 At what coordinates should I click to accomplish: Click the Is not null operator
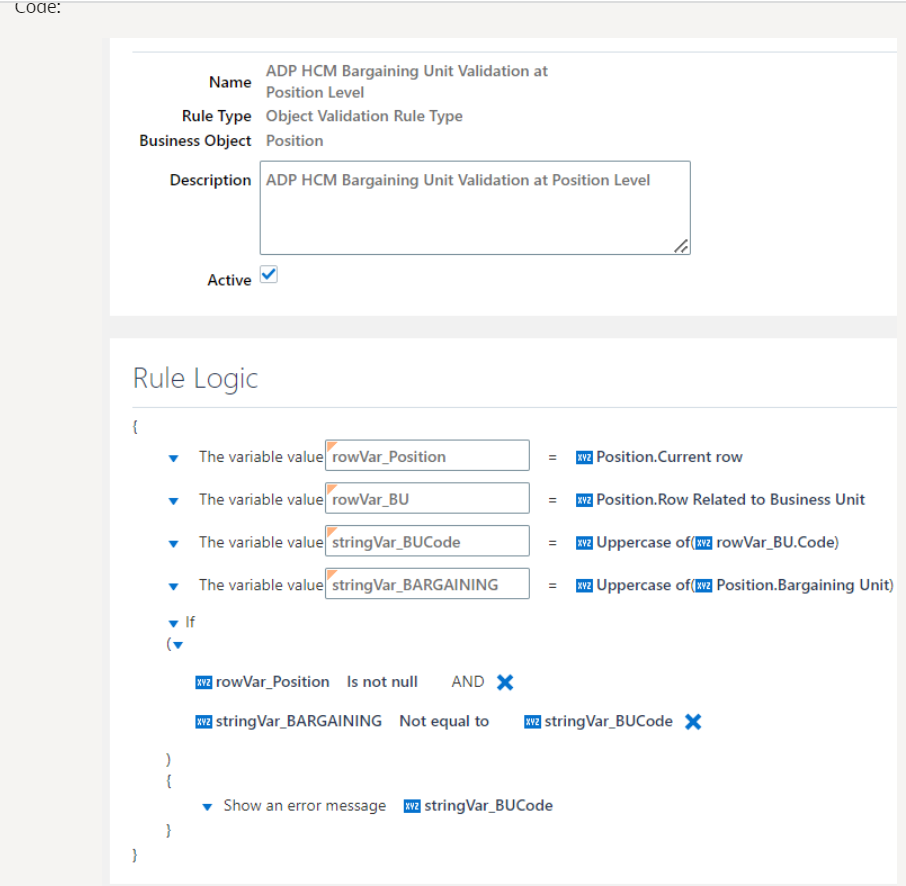[382, 682]
